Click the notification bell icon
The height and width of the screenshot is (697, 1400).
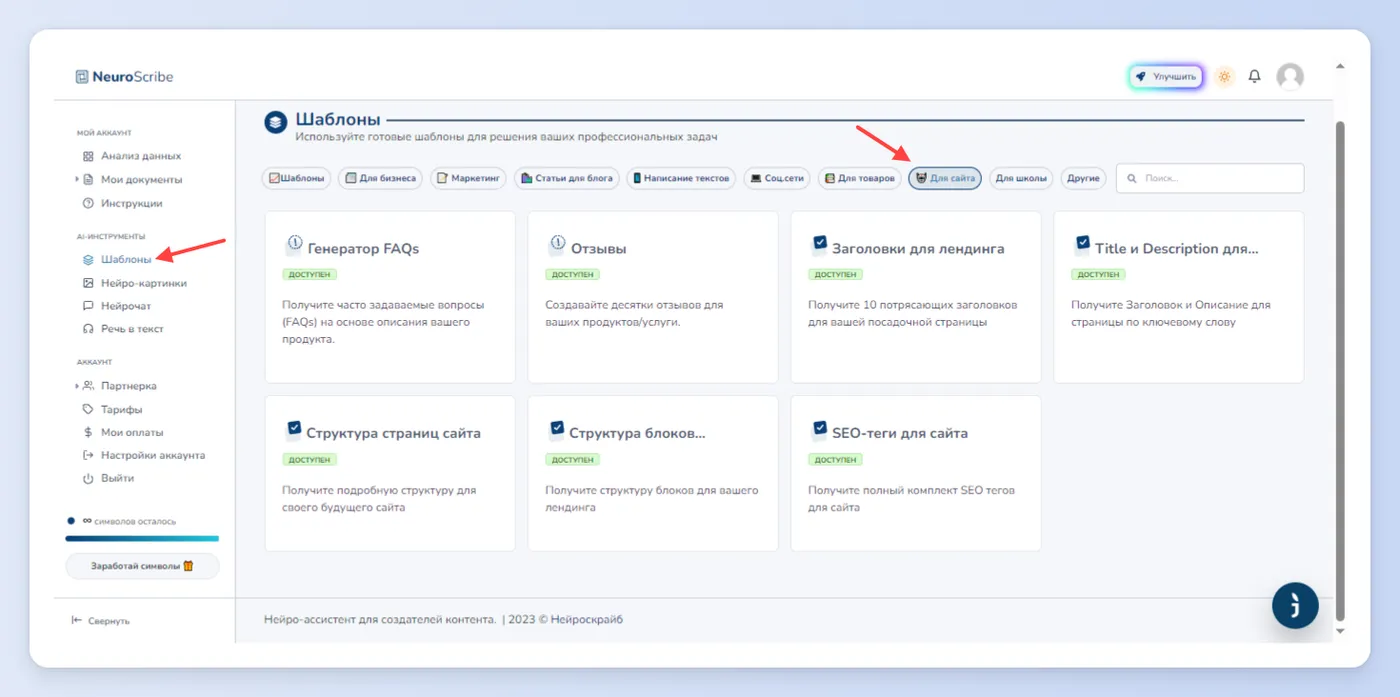[1255, 76]
